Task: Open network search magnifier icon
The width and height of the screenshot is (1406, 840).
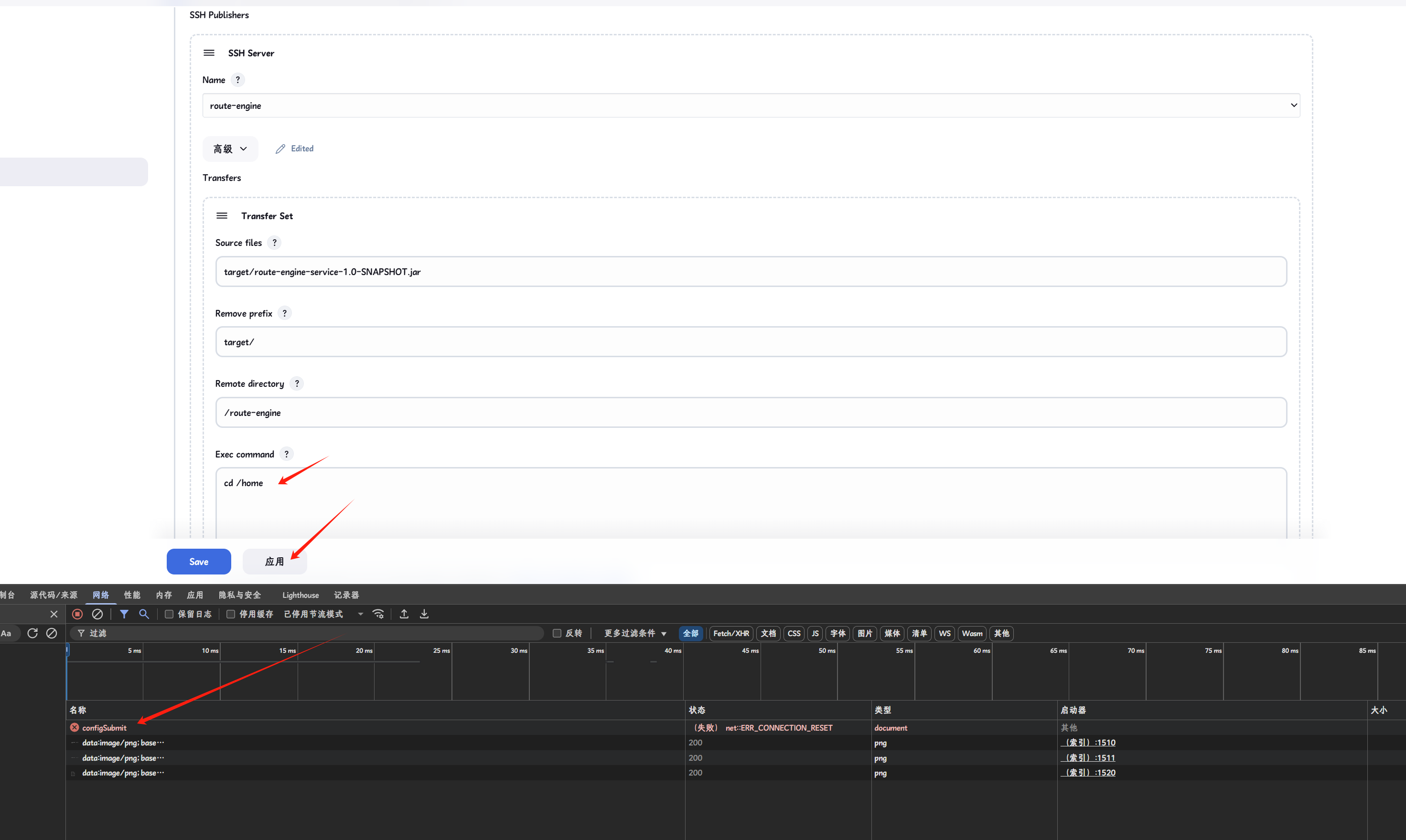Action: pyautogui.click(x=144, y=614)
